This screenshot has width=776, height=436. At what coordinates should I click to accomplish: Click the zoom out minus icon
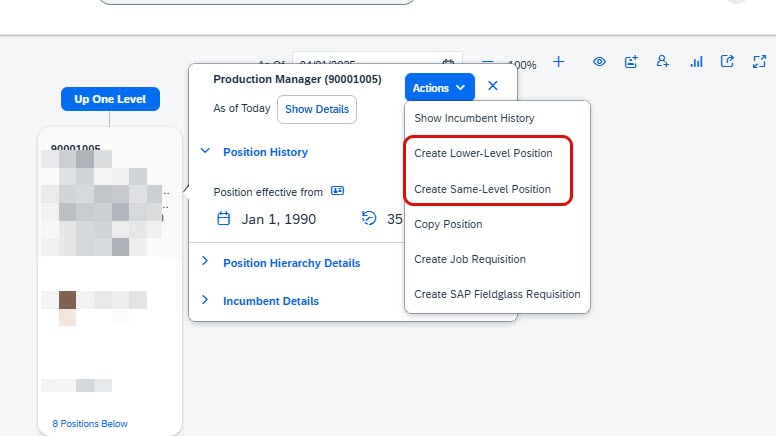coord(487,62)
